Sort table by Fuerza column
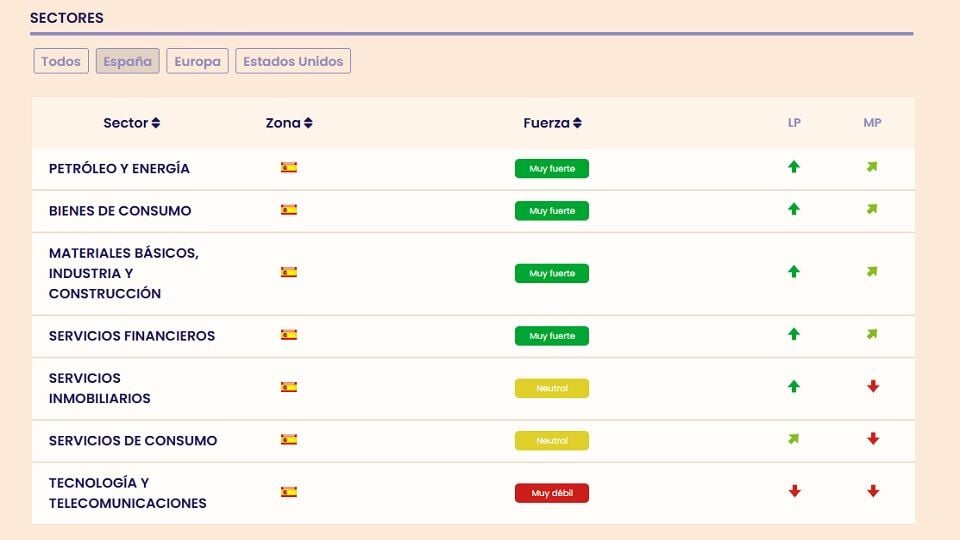The width and height of the screenshot is (960, 540). [x=552, y=123]
